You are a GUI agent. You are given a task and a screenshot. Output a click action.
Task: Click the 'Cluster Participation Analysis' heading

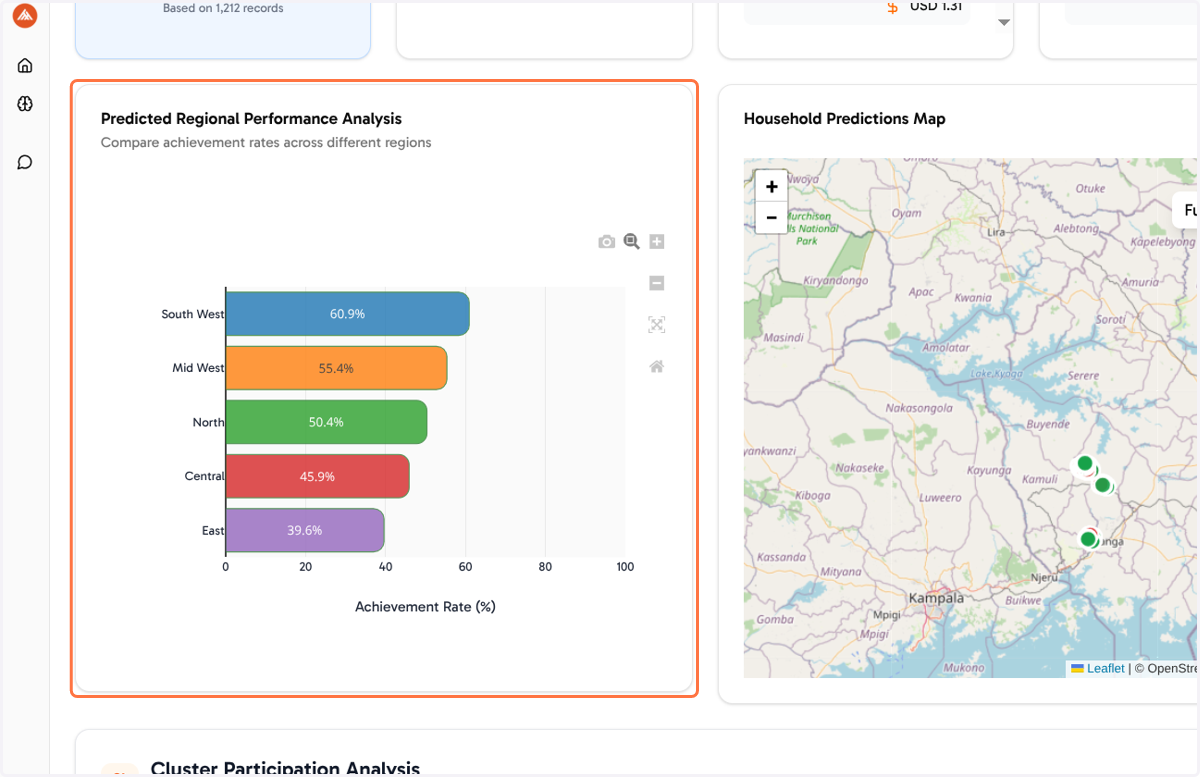[285, 768]
